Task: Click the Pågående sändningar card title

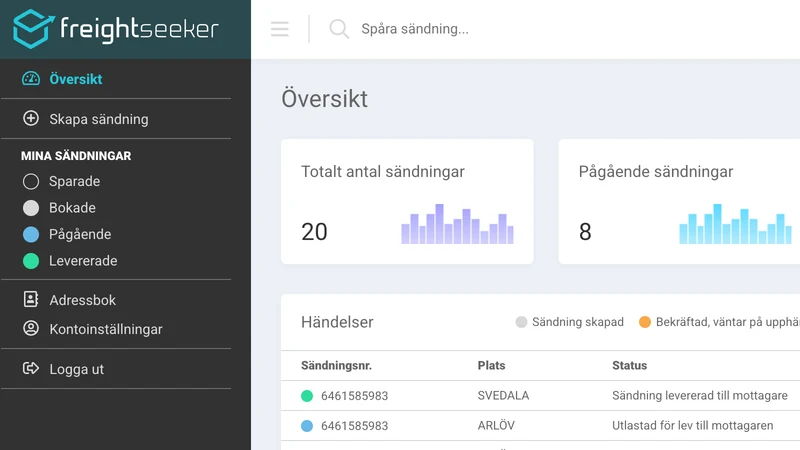Action: coord(656,171)
